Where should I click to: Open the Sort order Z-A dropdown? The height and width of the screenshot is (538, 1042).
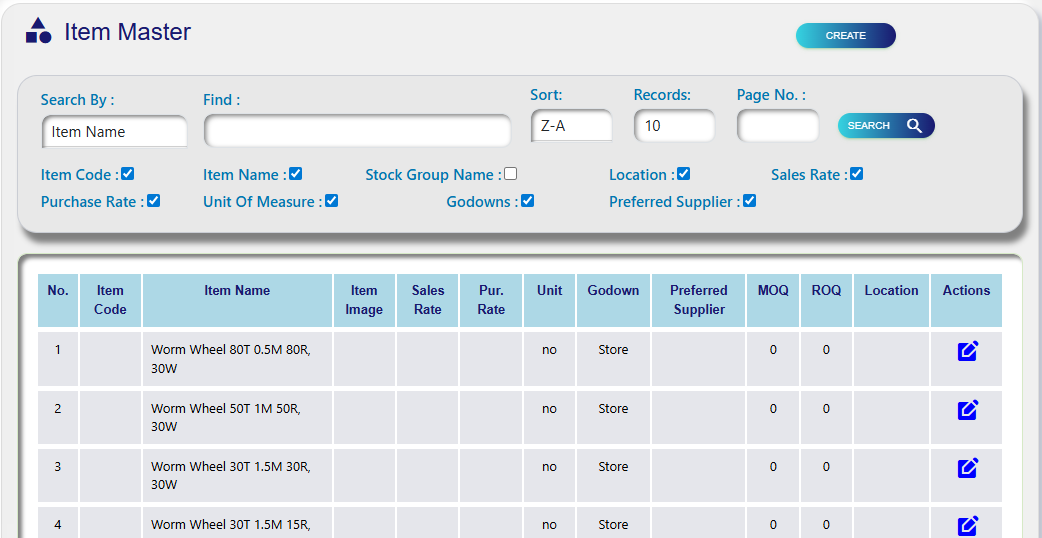coord(571,126)
